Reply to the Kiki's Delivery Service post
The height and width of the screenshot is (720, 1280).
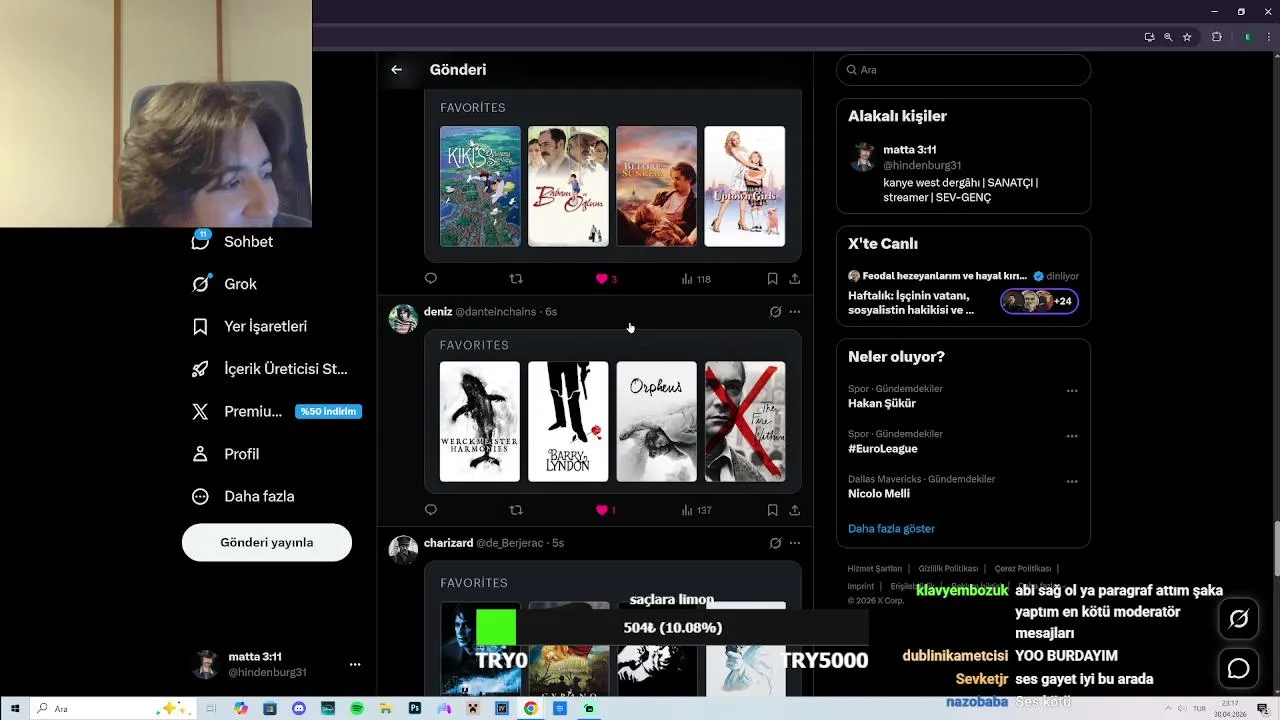coord(431,279)
